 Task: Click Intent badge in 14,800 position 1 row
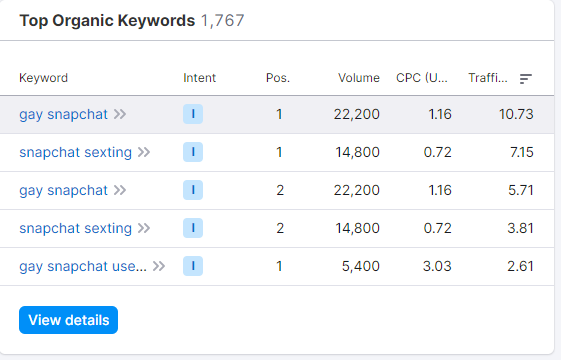tap(193, 152)
